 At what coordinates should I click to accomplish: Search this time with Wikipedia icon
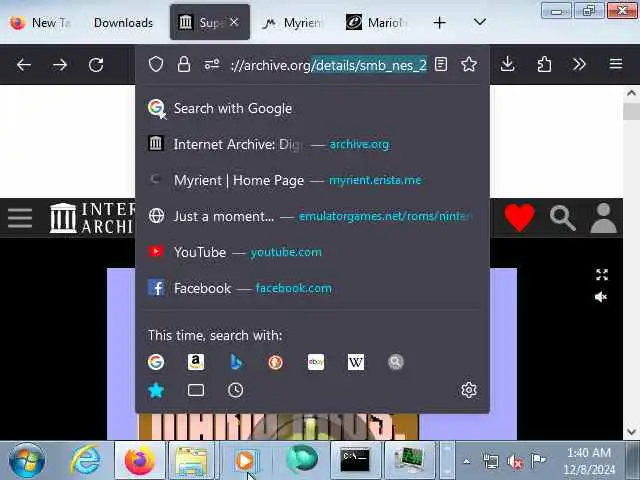click(356, 362)
